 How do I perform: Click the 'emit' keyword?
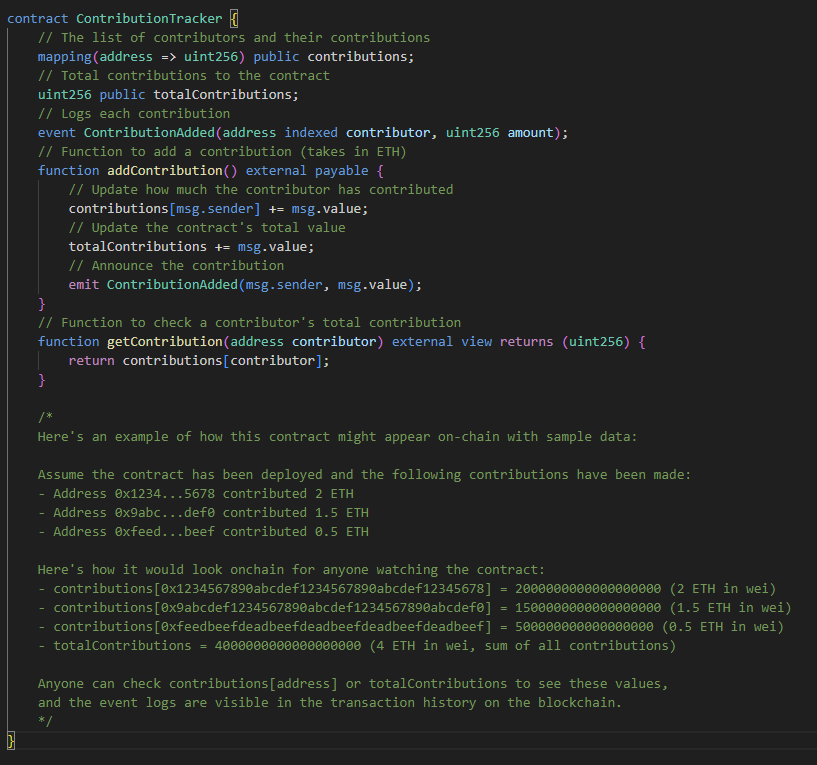click(83, 285)
